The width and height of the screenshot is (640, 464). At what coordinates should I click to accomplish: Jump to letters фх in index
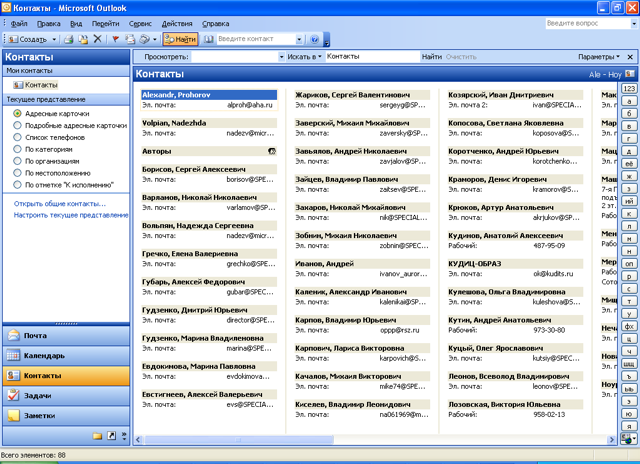(629, 326)
